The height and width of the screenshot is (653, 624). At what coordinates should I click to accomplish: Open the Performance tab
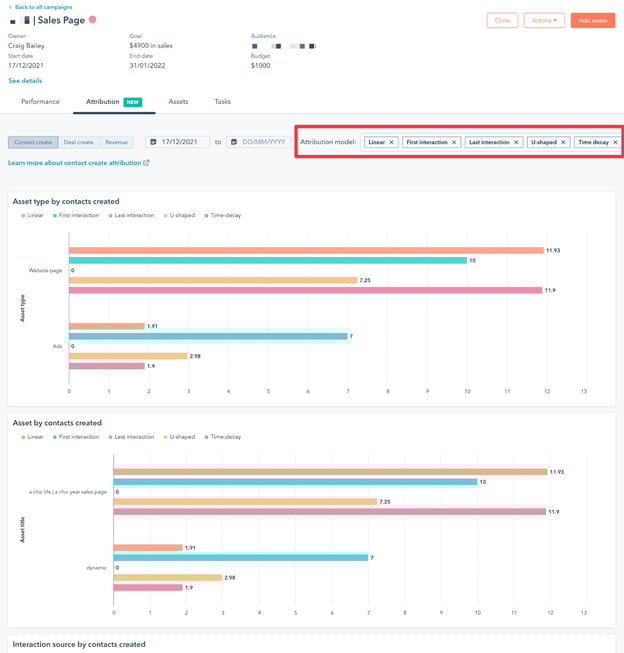[40, 102]
